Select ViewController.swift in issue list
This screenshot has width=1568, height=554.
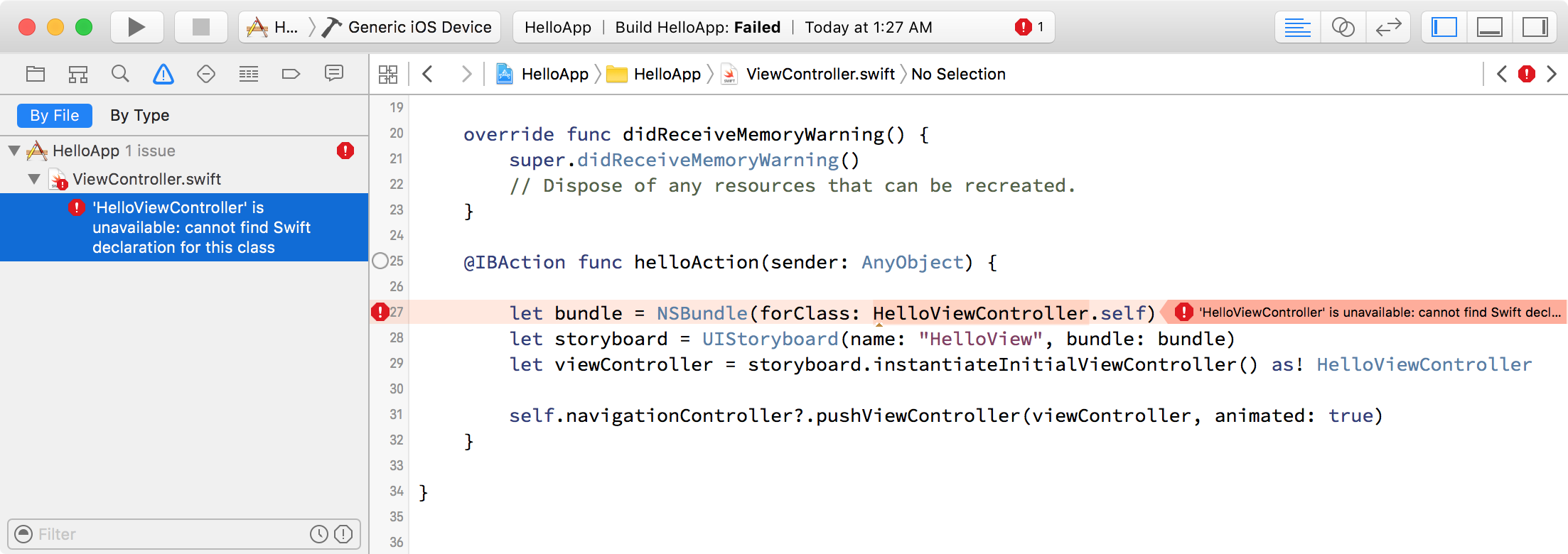146,179
